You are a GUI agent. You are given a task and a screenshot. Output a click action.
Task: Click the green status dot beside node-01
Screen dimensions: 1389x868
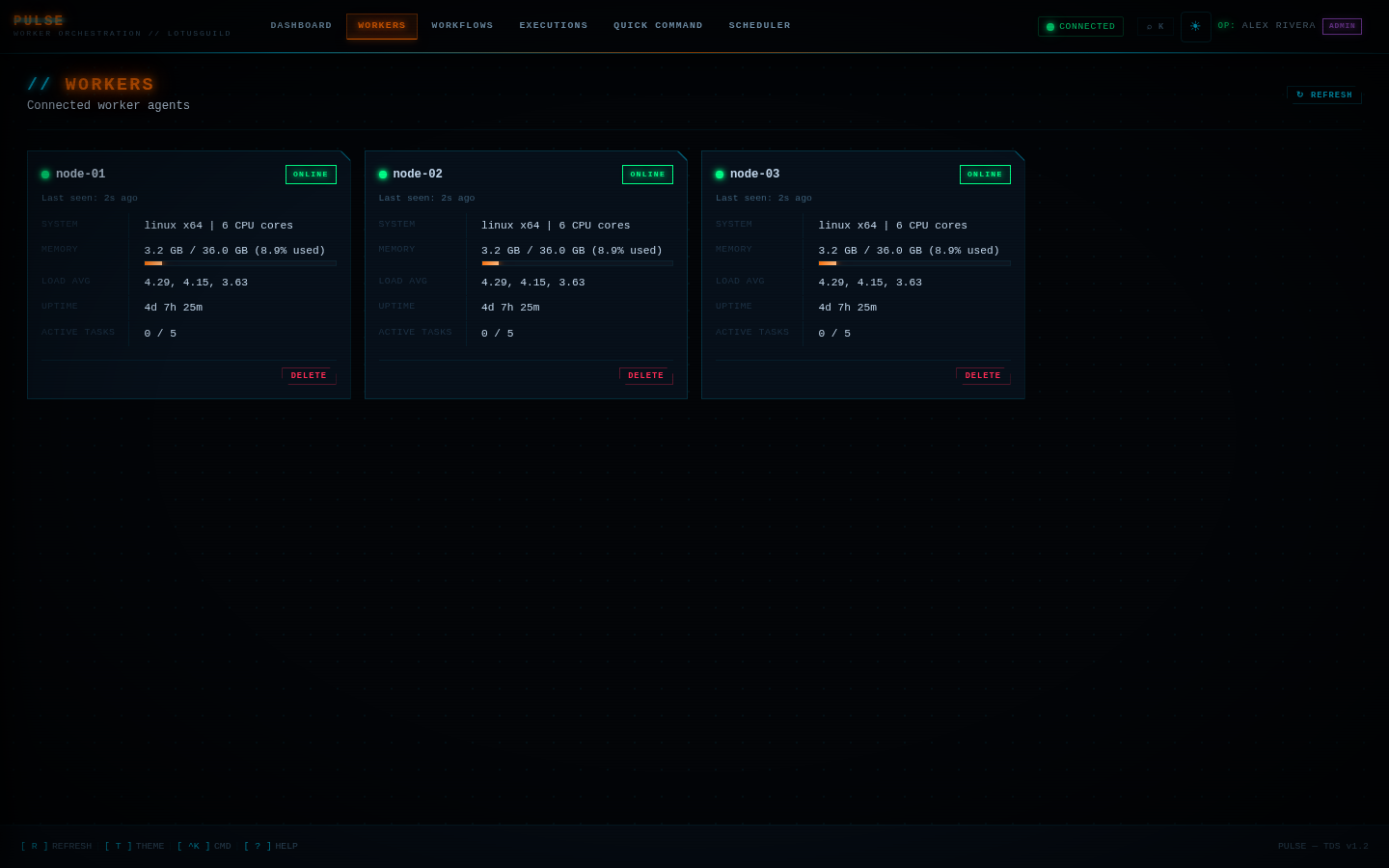tap(45, 175)
